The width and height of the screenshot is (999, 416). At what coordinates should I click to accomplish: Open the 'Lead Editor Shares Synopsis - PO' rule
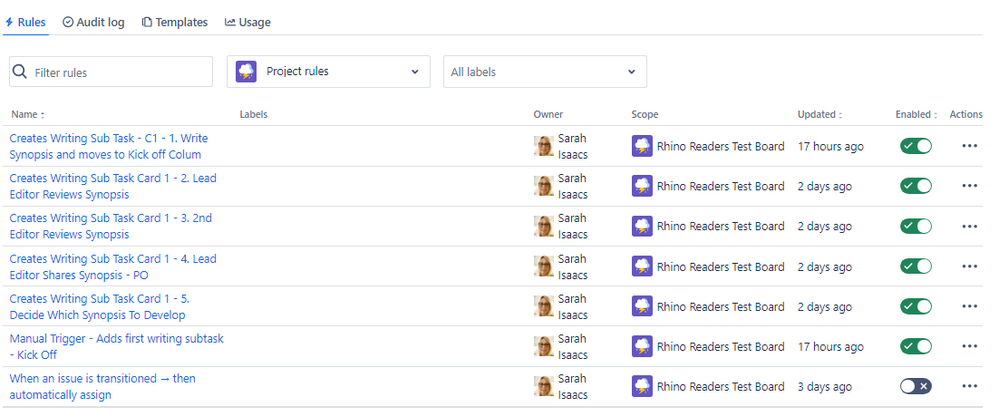pos(112,266)
